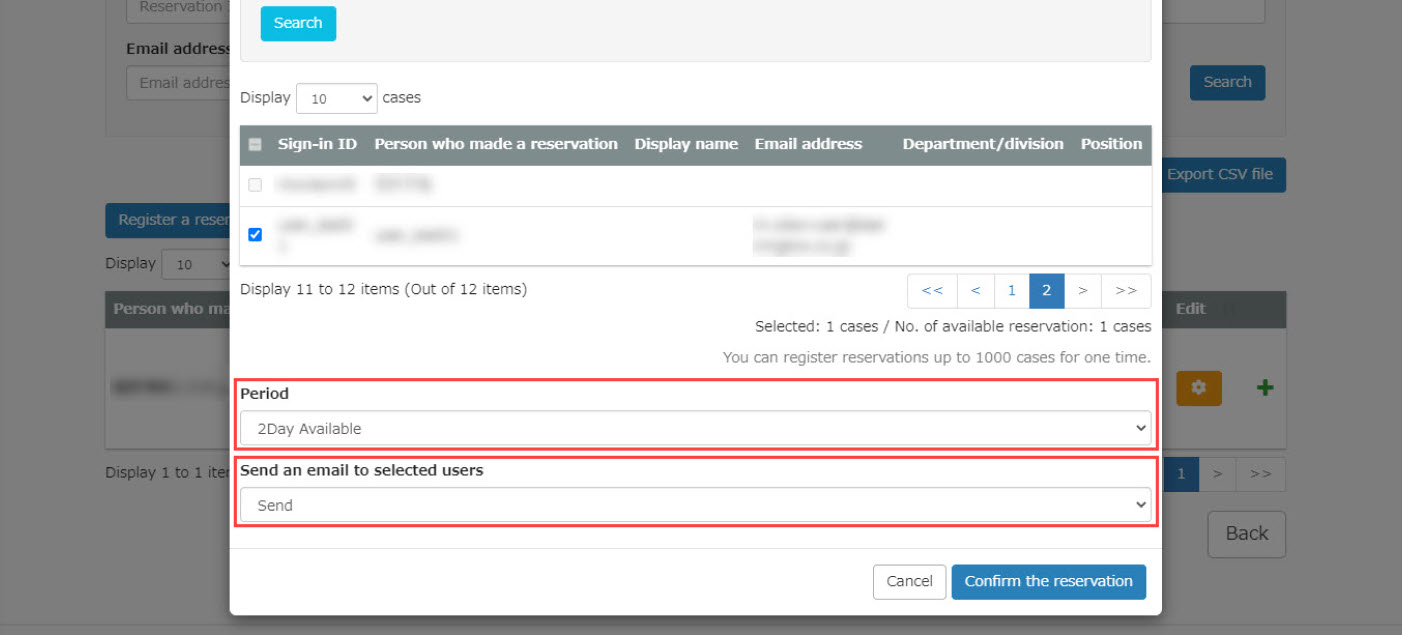Click the orange gear edit icon
1402x635 pixels.
1198,388
